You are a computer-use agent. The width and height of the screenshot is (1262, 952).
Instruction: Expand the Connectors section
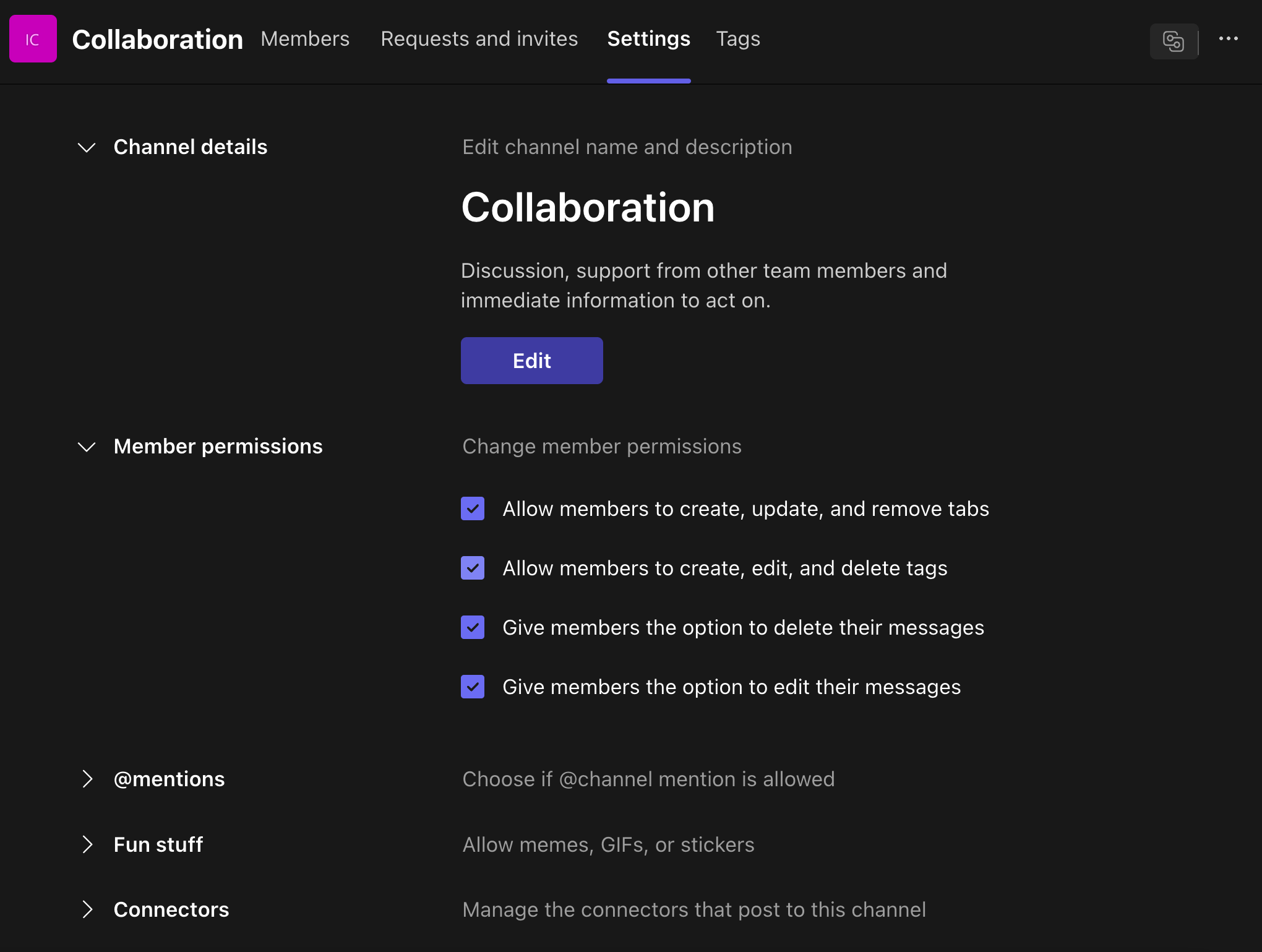pos(87,910)
